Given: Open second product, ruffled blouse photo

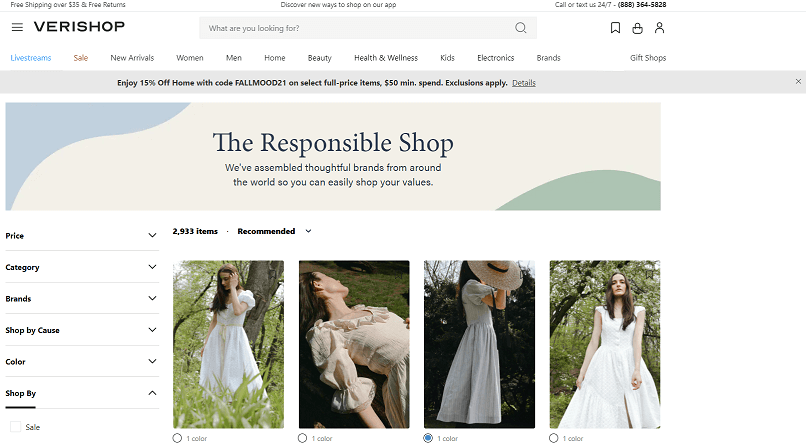Looking at the screenshot, I should (x=354, y=344).
